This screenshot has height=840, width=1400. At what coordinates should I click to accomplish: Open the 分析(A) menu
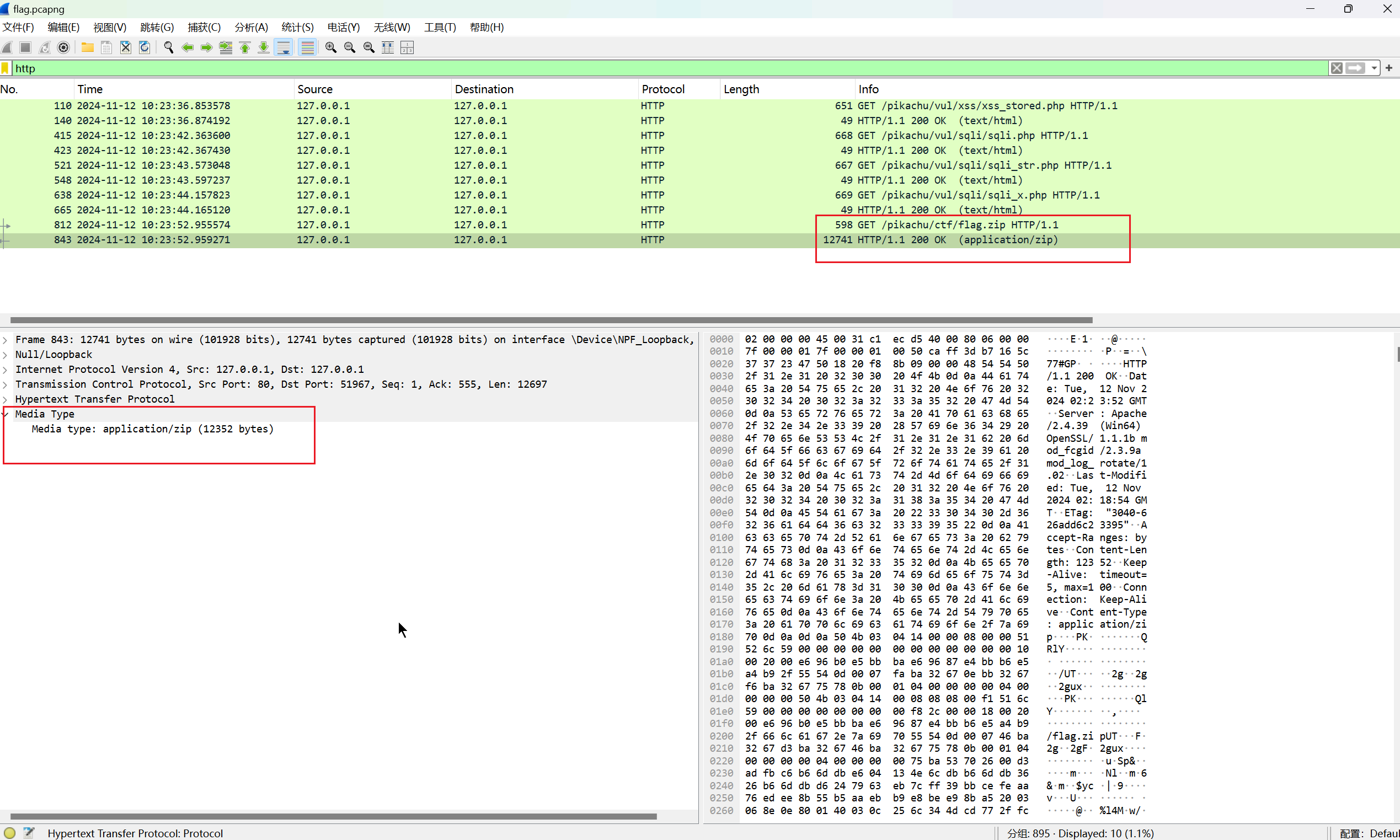click(x=251, y=27)
